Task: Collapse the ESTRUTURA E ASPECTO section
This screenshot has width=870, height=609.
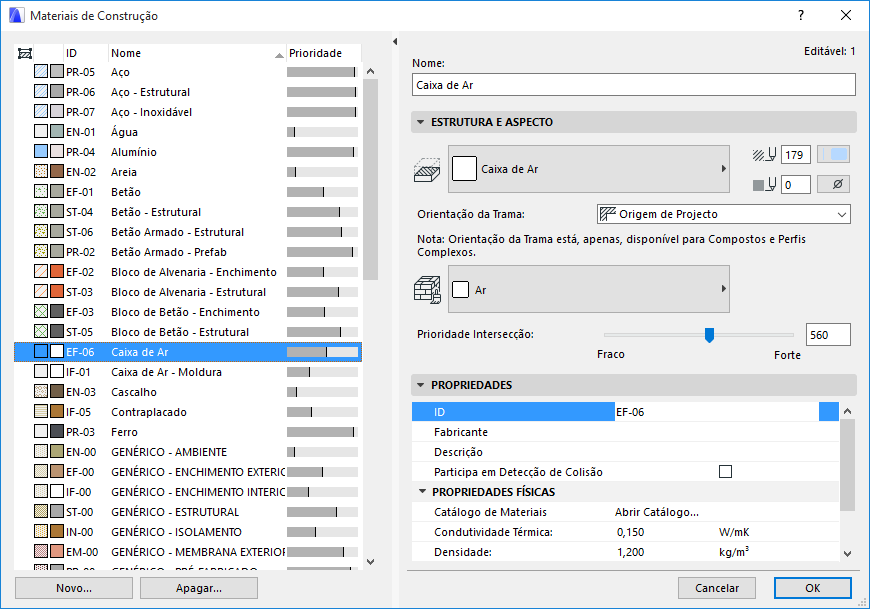Action: coord(421,122)
